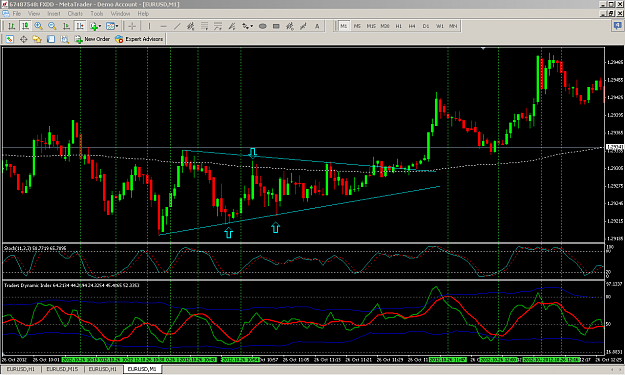
Task: Select the H1 timeframe button
Action: [399, 26]
